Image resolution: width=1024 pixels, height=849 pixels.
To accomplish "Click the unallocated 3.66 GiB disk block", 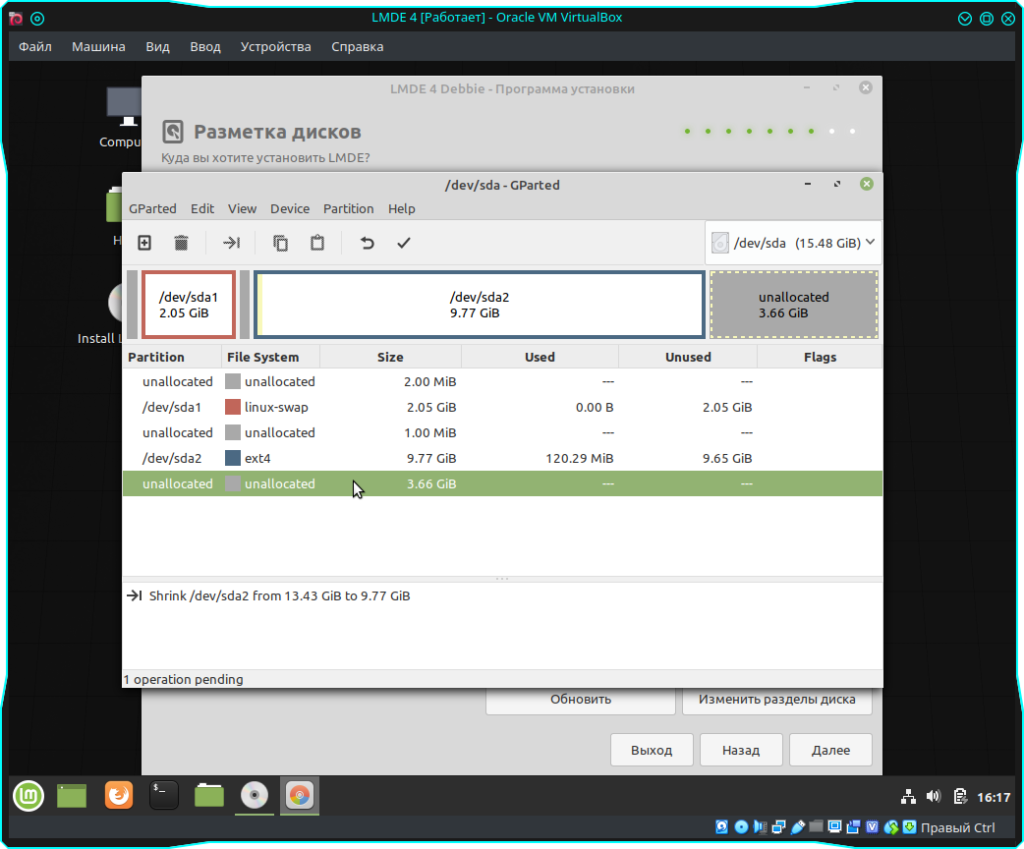I will tap(794, 304).
